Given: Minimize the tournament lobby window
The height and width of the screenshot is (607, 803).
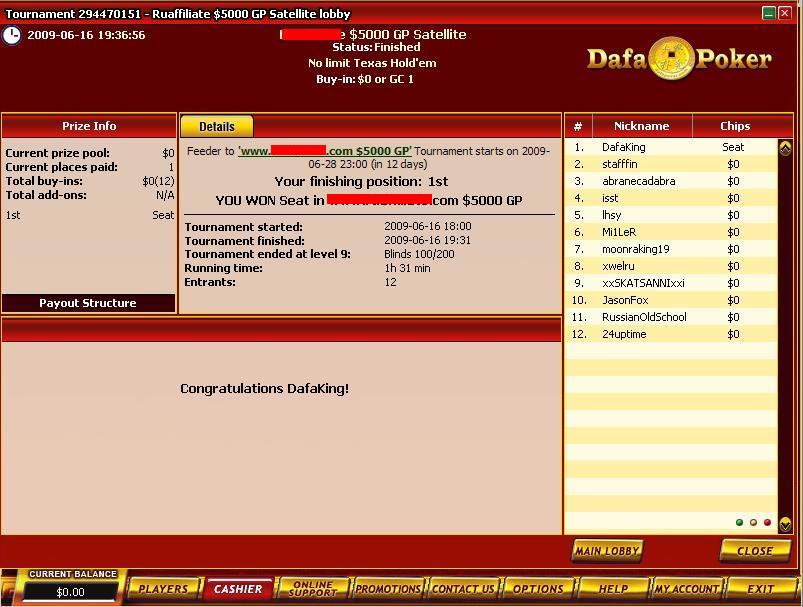Looking at the screenshot, I should [x=768, y=13].
